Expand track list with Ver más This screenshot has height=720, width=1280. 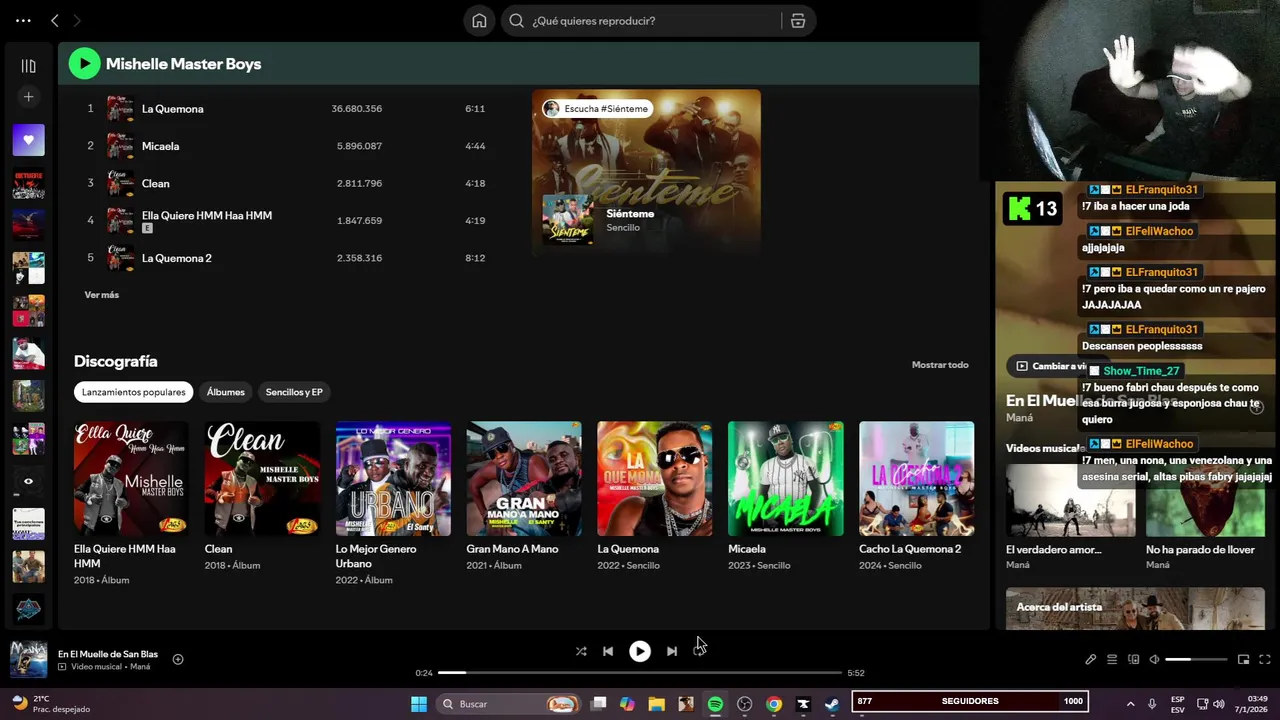pyautogui.click(x=102, y=295)
